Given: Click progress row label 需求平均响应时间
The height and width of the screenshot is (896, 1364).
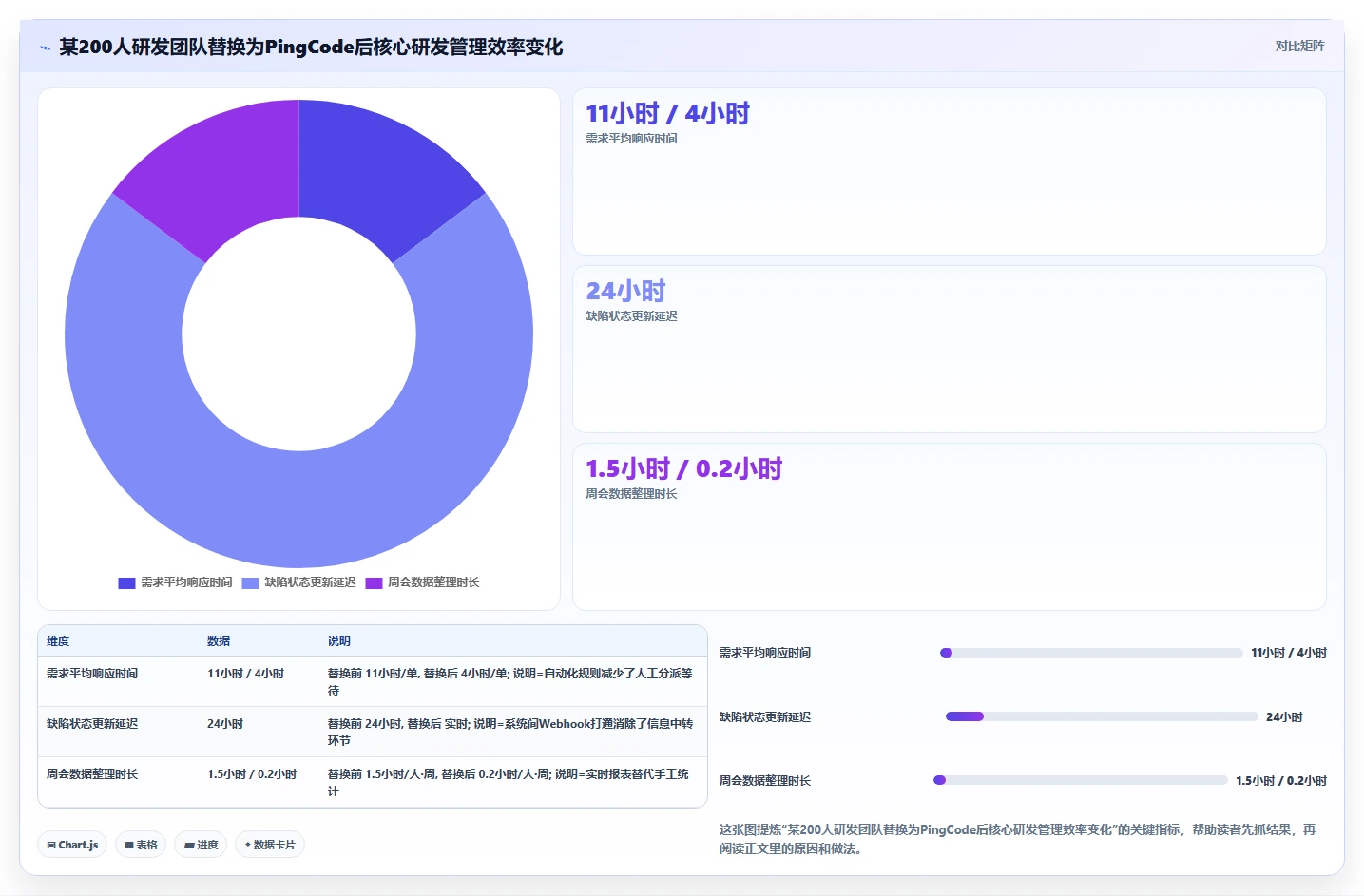Looking at the screenshot, I should [765, 653].
